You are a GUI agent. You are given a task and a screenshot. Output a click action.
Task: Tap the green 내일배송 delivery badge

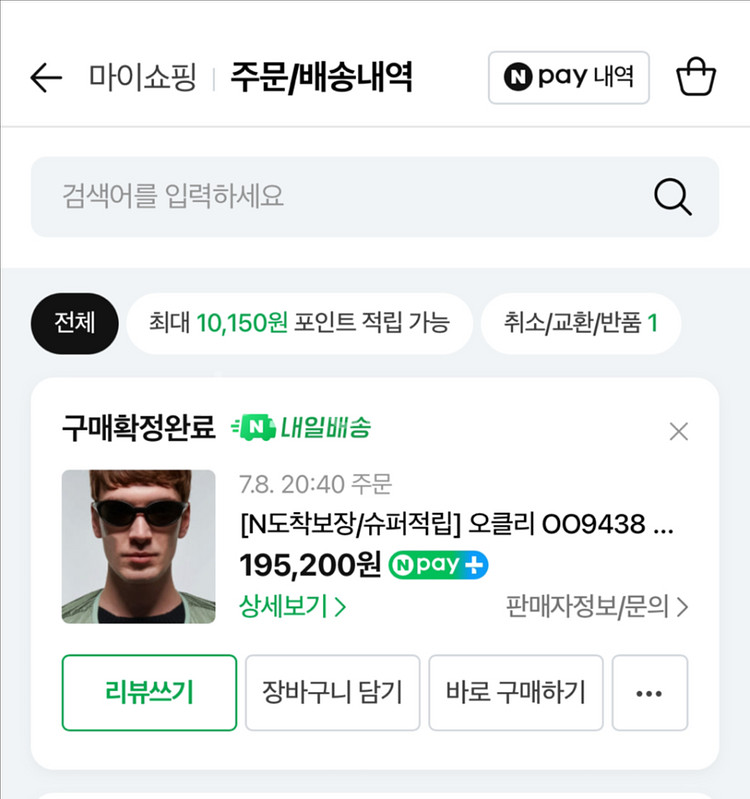tap(301, 428)
